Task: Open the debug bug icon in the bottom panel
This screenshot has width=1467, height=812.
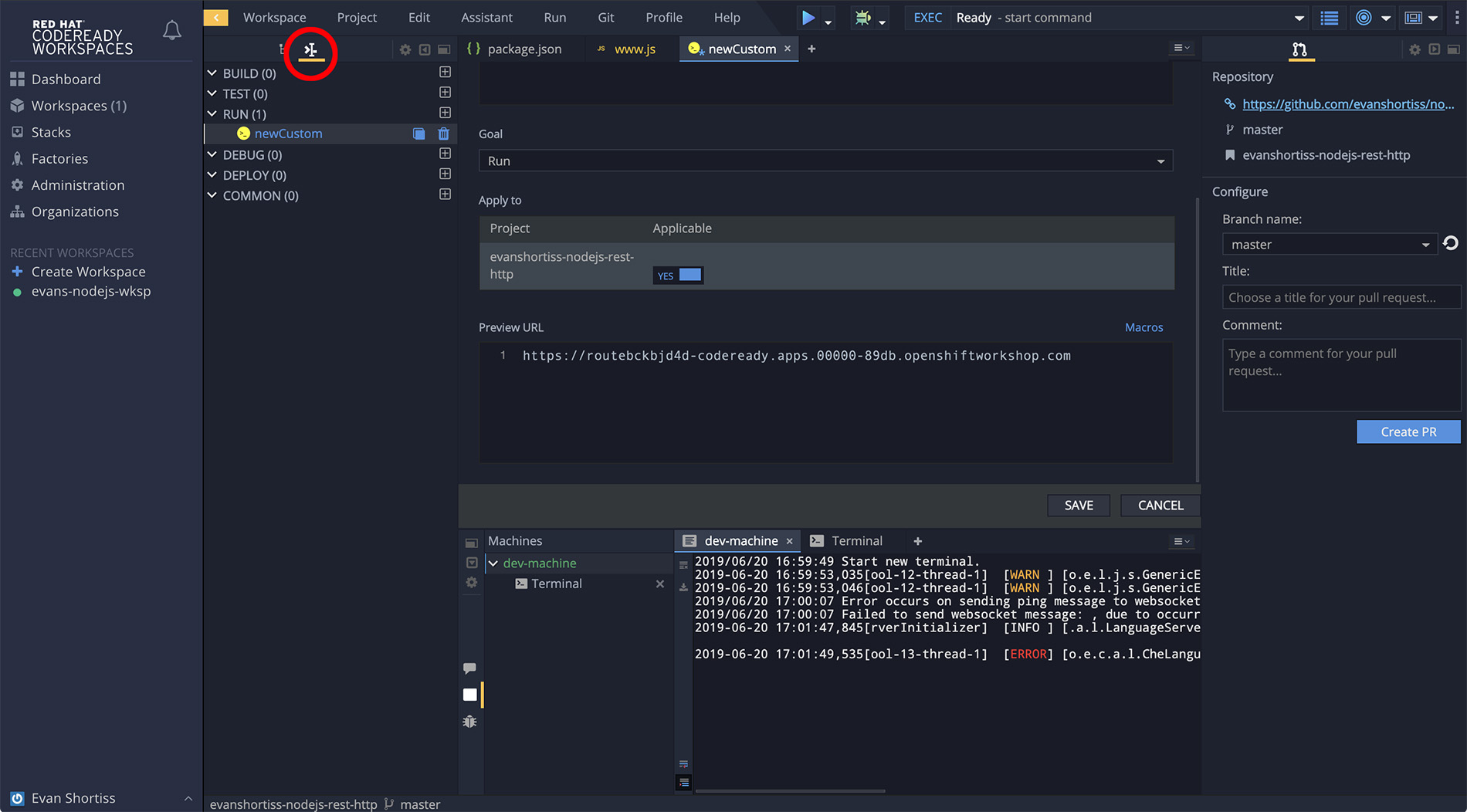Action: 469,722
